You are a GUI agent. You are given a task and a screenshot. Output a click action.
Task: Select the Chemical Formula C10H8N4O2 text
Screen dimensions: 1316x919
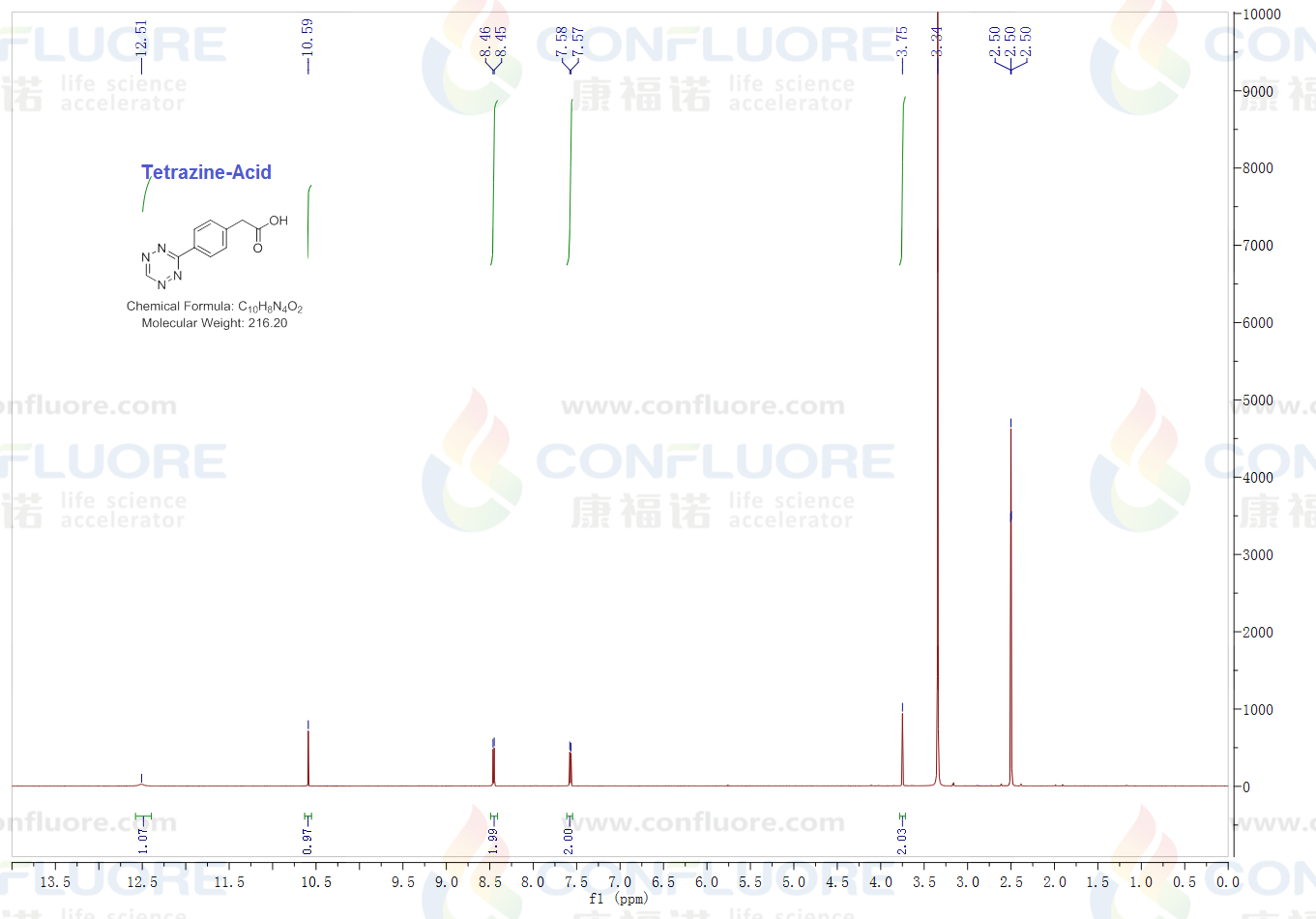point(214,307)
